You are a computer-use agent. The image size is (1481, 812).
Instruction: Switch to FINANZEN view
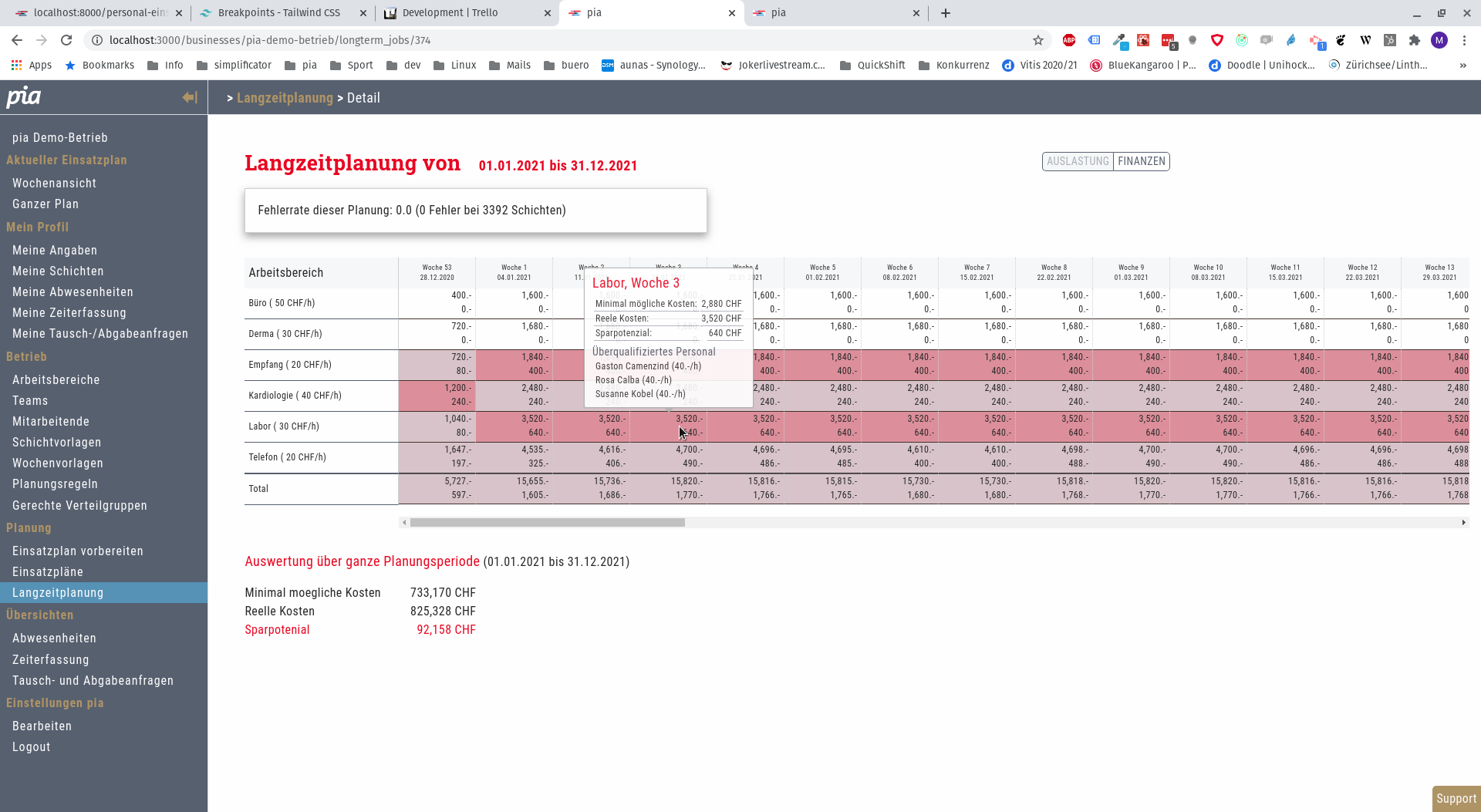(x=1142, y=161)
